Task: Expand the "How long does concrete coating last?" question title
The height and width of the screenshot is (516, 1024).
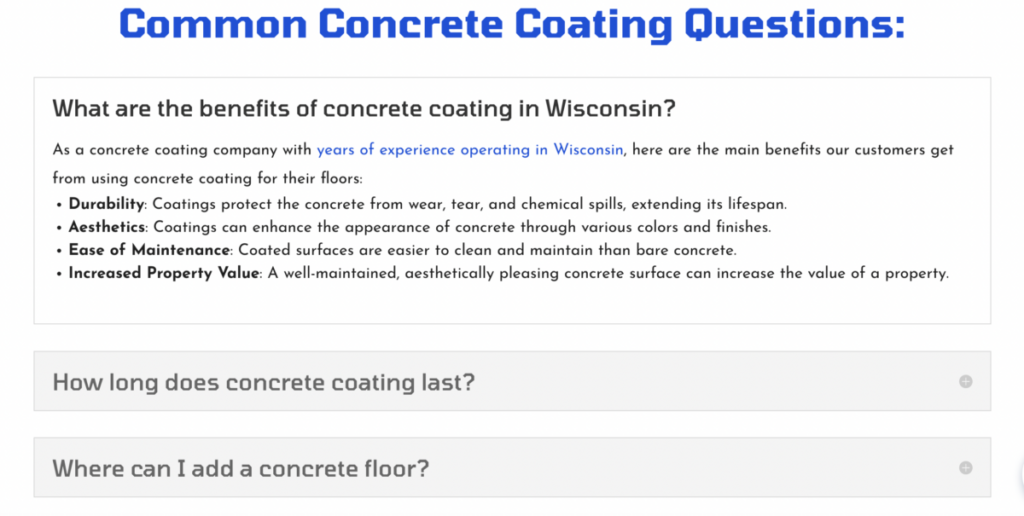Action: (x=263, y=382)
